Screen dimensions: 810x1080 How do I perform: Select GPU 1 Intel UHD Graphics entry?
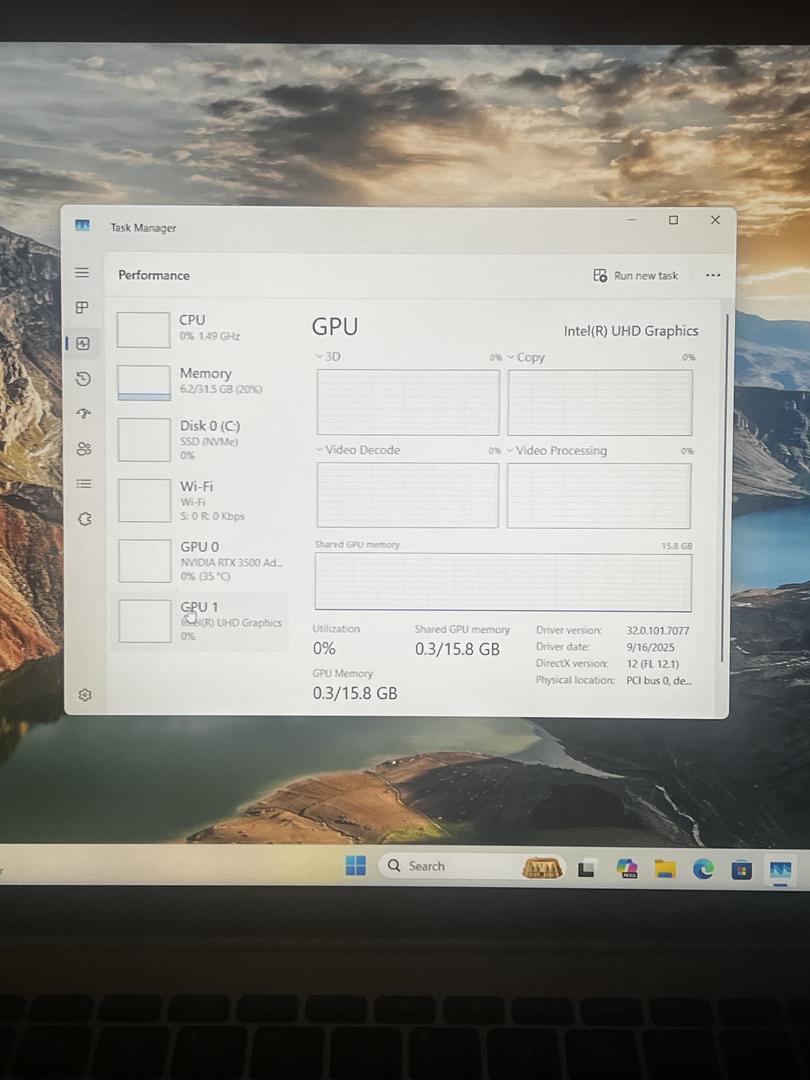(x=200, y=621)
